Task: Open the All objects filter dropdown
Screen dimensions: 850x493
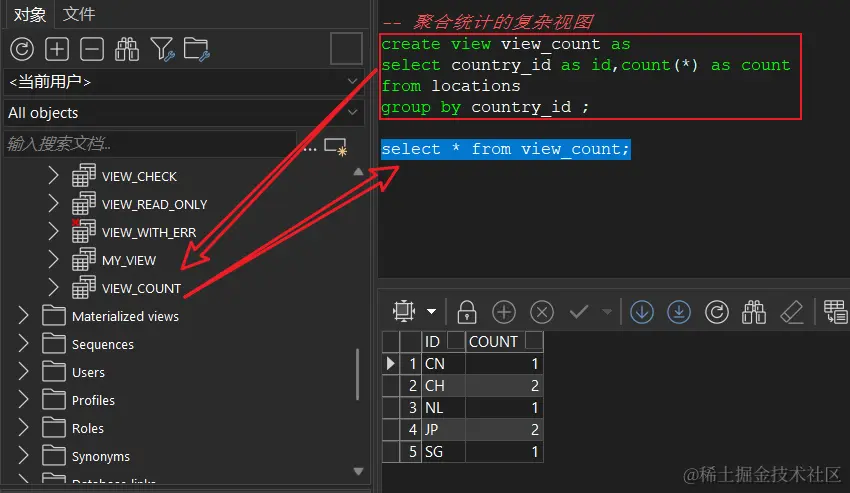Action: point(184,113)
